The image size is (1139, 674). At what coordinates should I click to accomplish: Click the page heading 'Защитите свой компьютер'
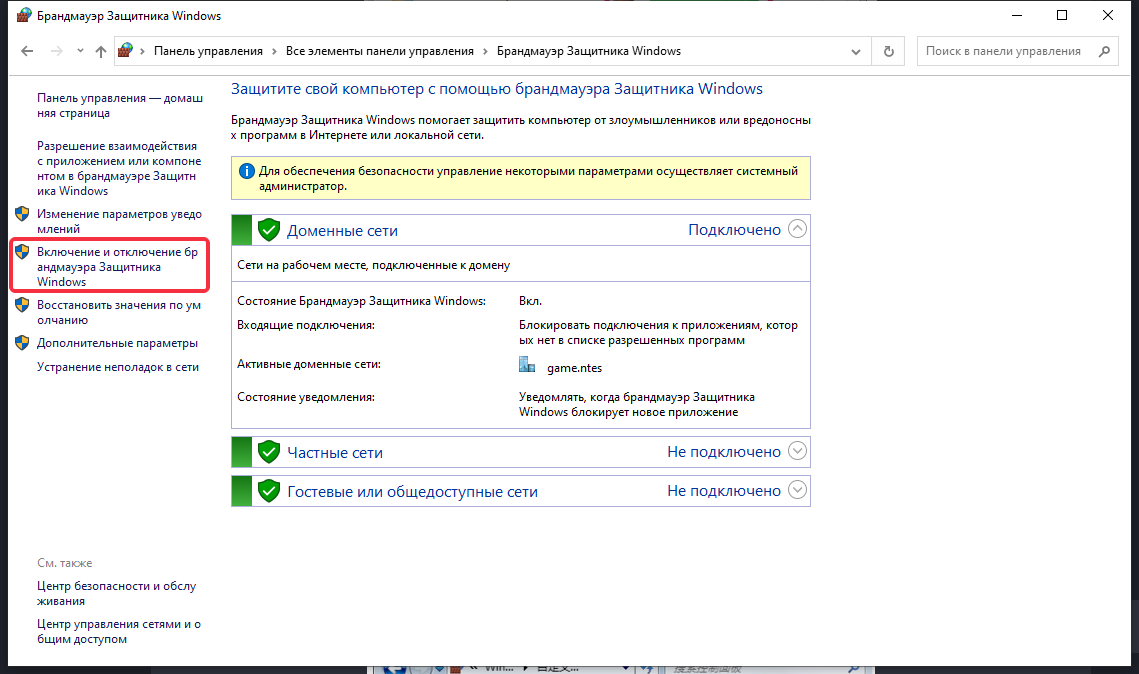tap(497, 89)
